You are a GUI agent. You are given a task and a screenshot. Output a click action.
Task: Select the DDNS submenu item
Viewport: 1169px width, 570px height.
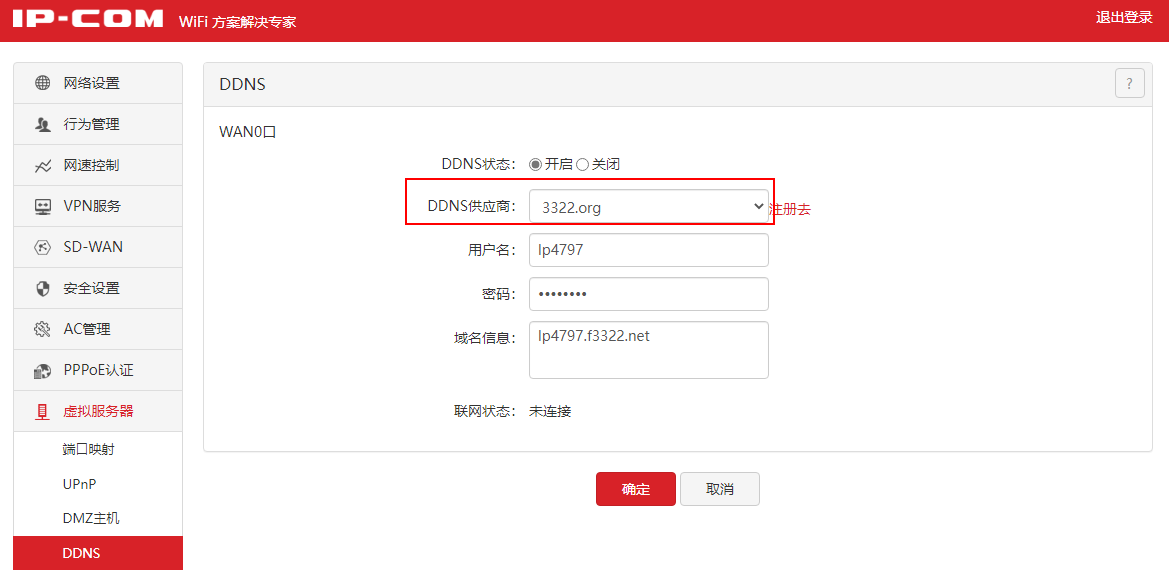(x=98, y=553)
